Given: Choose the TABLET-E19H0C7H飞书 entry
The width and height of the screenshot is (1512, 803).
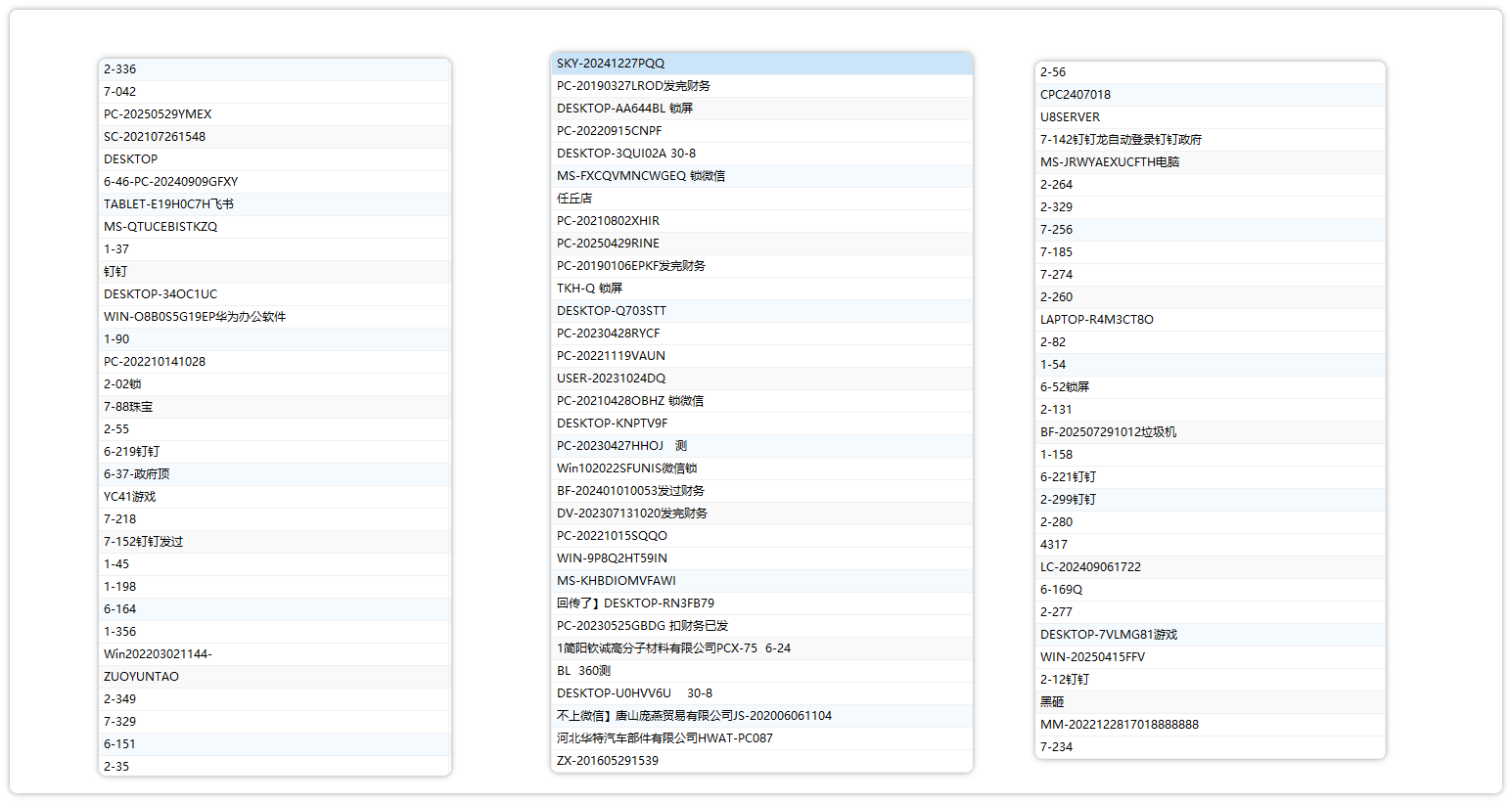Looking at the screenshot, I should 168,204.
